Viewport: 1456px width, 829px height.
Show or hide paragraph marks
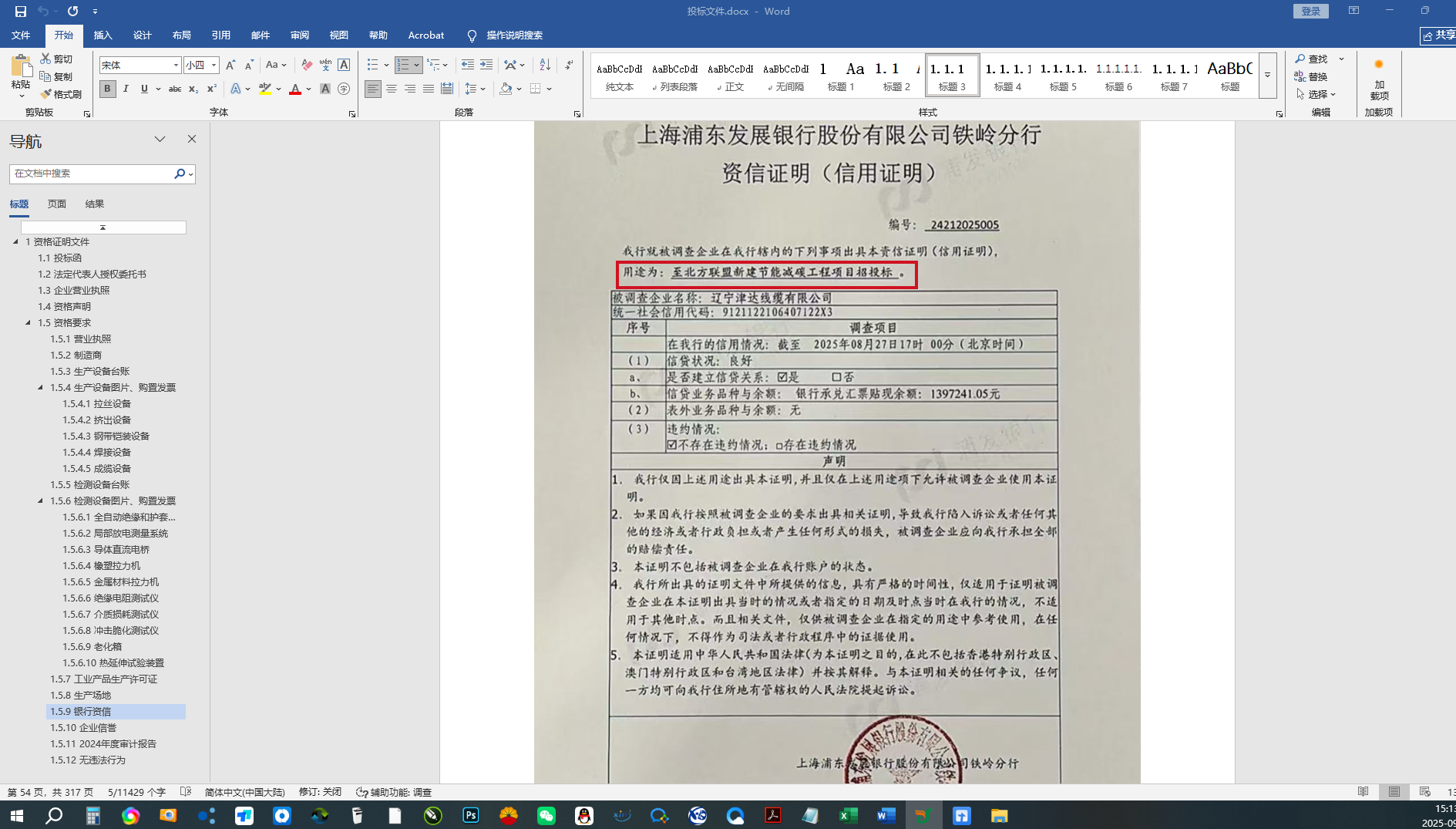pos(569,65)
